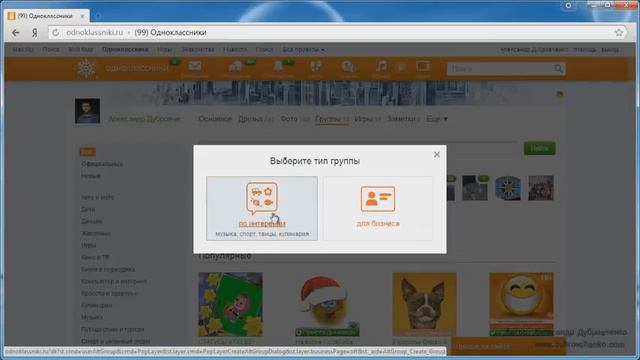
Task: Open 'Все проекты' dropdown in top bar
Action: tap(303, 49)
